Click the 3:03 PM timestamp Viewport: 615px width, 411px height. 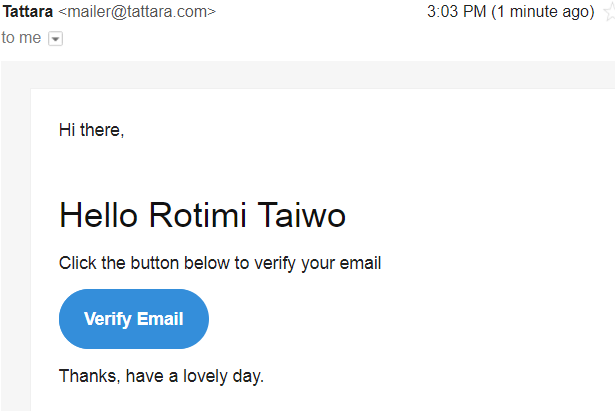pyautogui.click(x=457, y=11)
